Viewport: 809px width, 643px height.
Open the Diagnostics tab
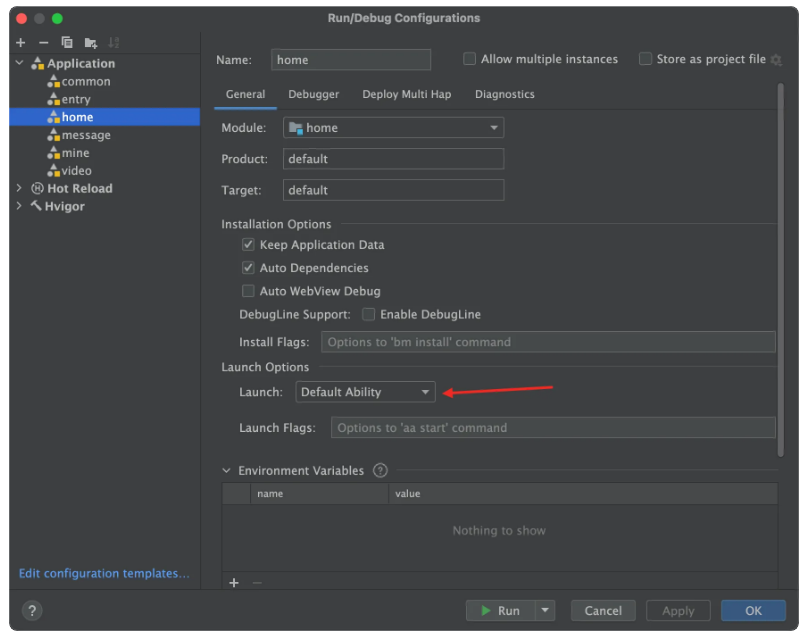coord(505,94)
